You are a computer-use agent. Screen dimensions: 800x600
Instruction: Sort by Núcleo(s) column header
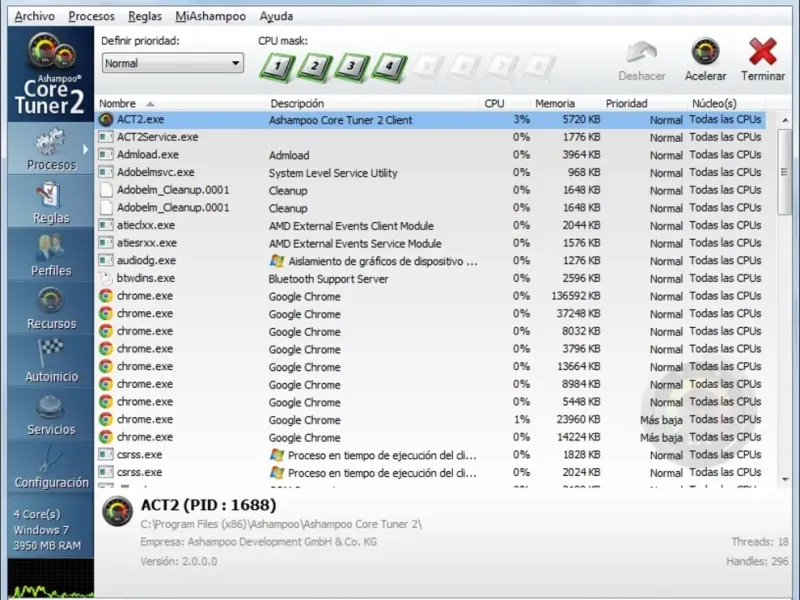pos(726,104)
